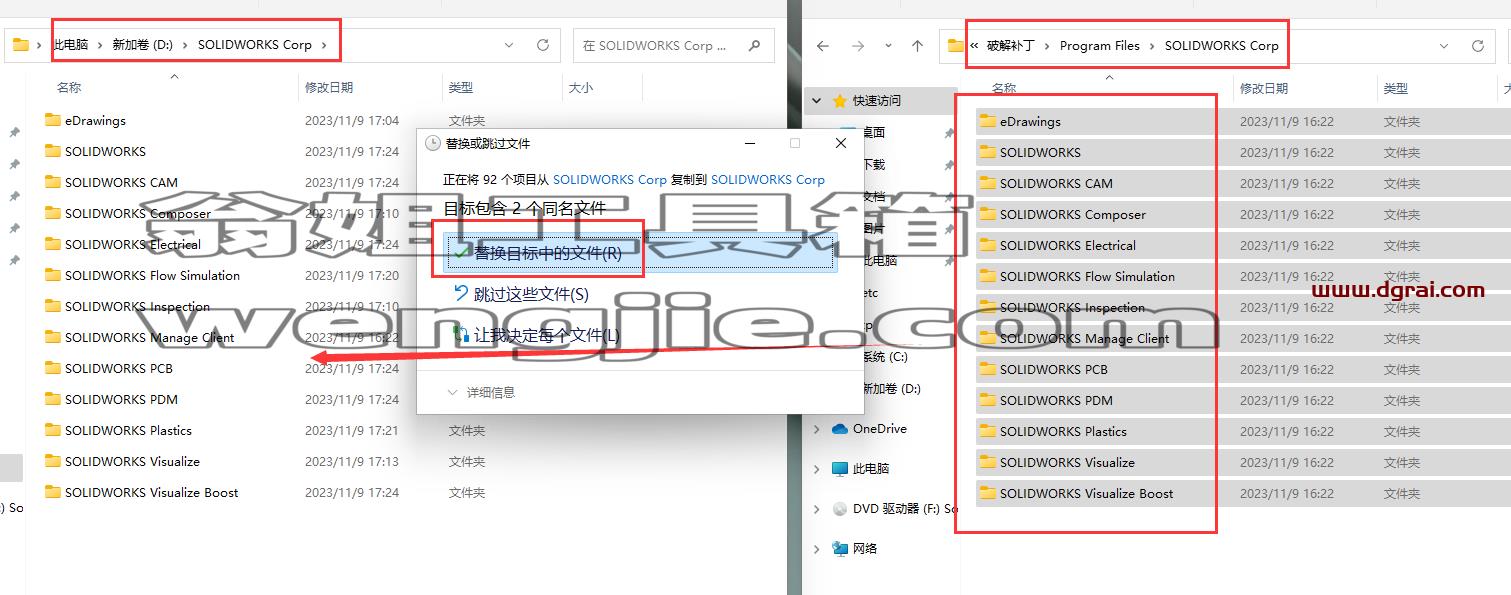1511x595 pixels.
Task: Go forward in right Explorer window
Action: pos(857,46)
